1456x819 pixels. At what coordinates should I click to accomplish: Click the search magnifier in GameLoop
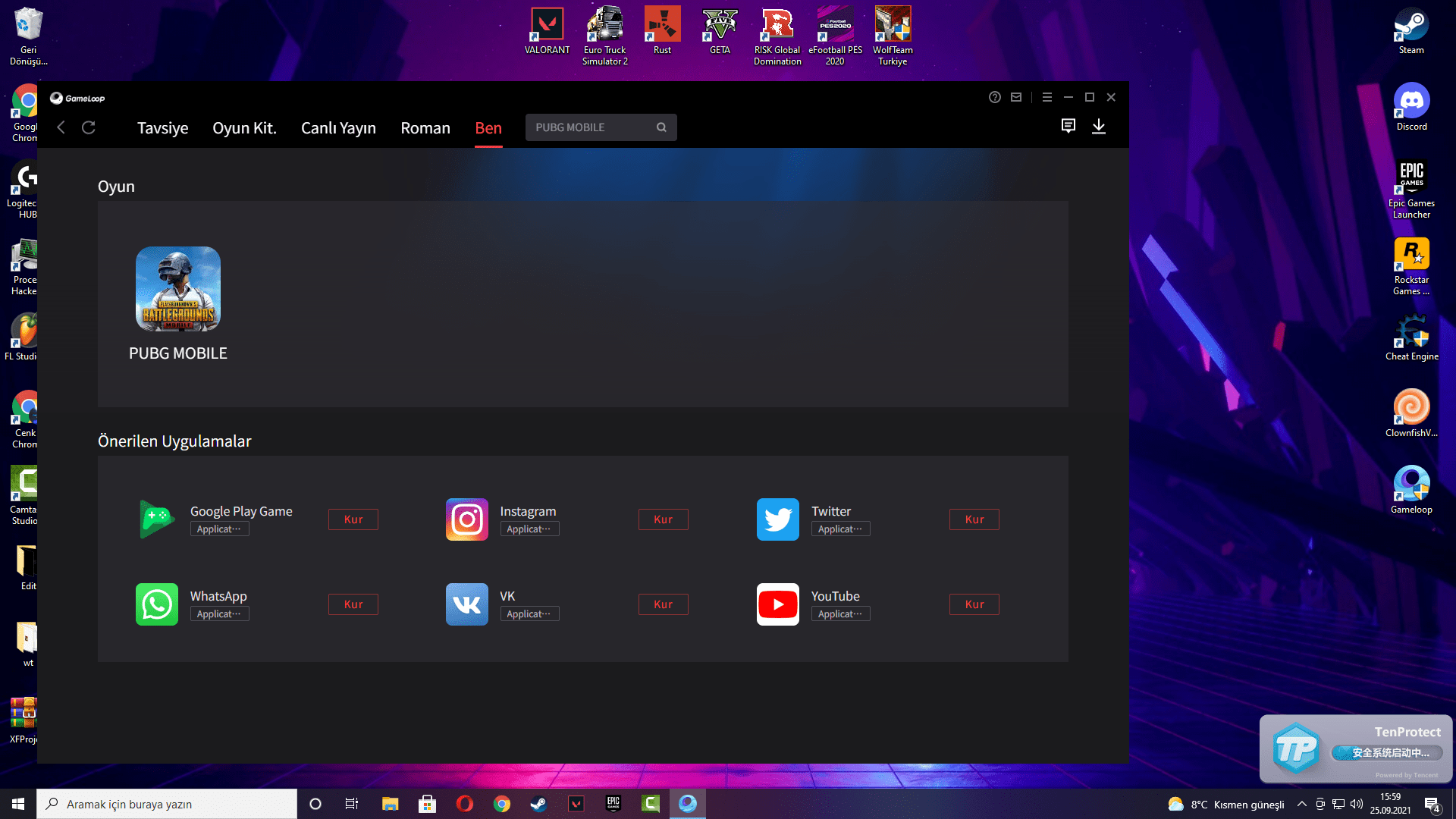click(661, 127)
